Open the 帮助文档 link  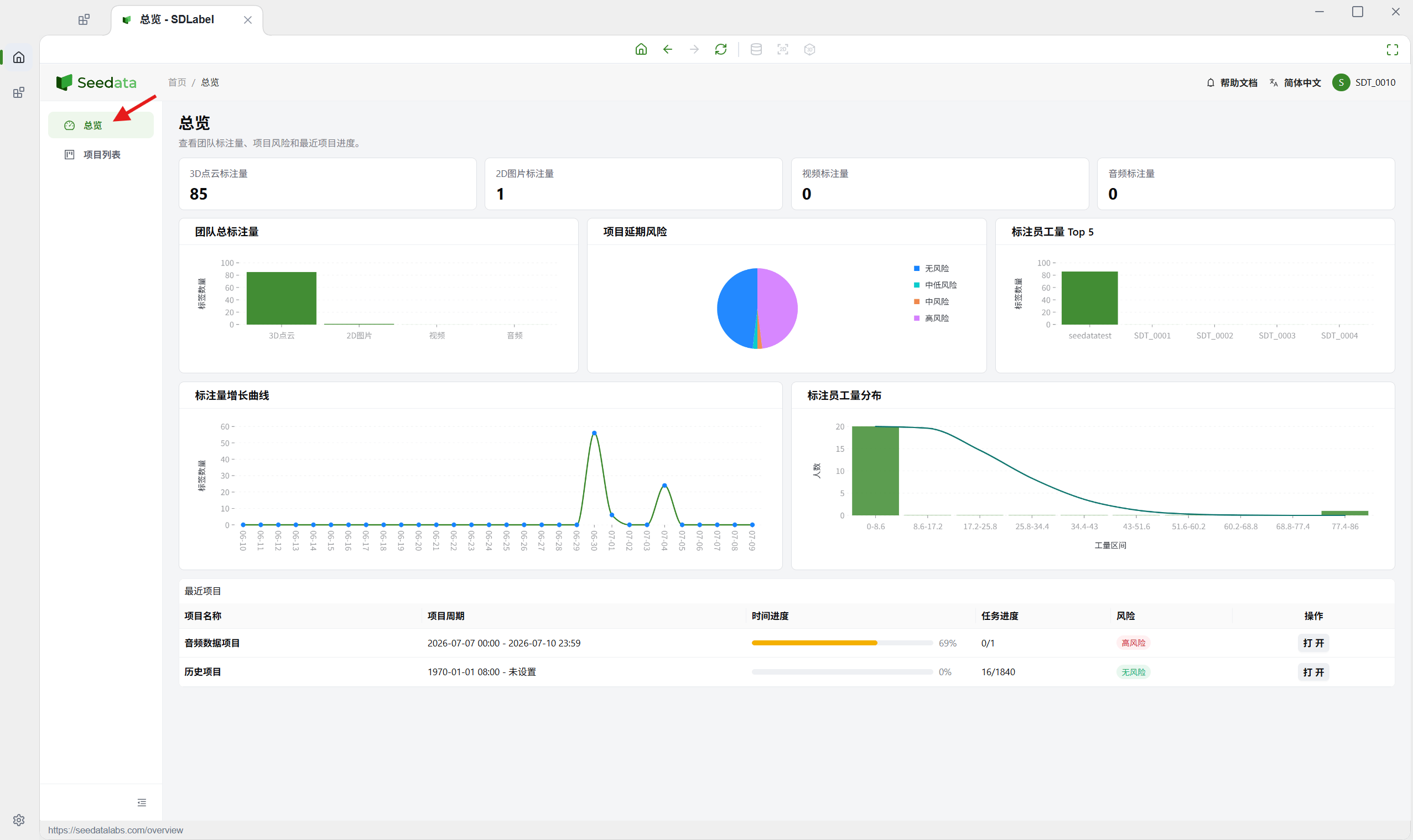(1232, 82)
